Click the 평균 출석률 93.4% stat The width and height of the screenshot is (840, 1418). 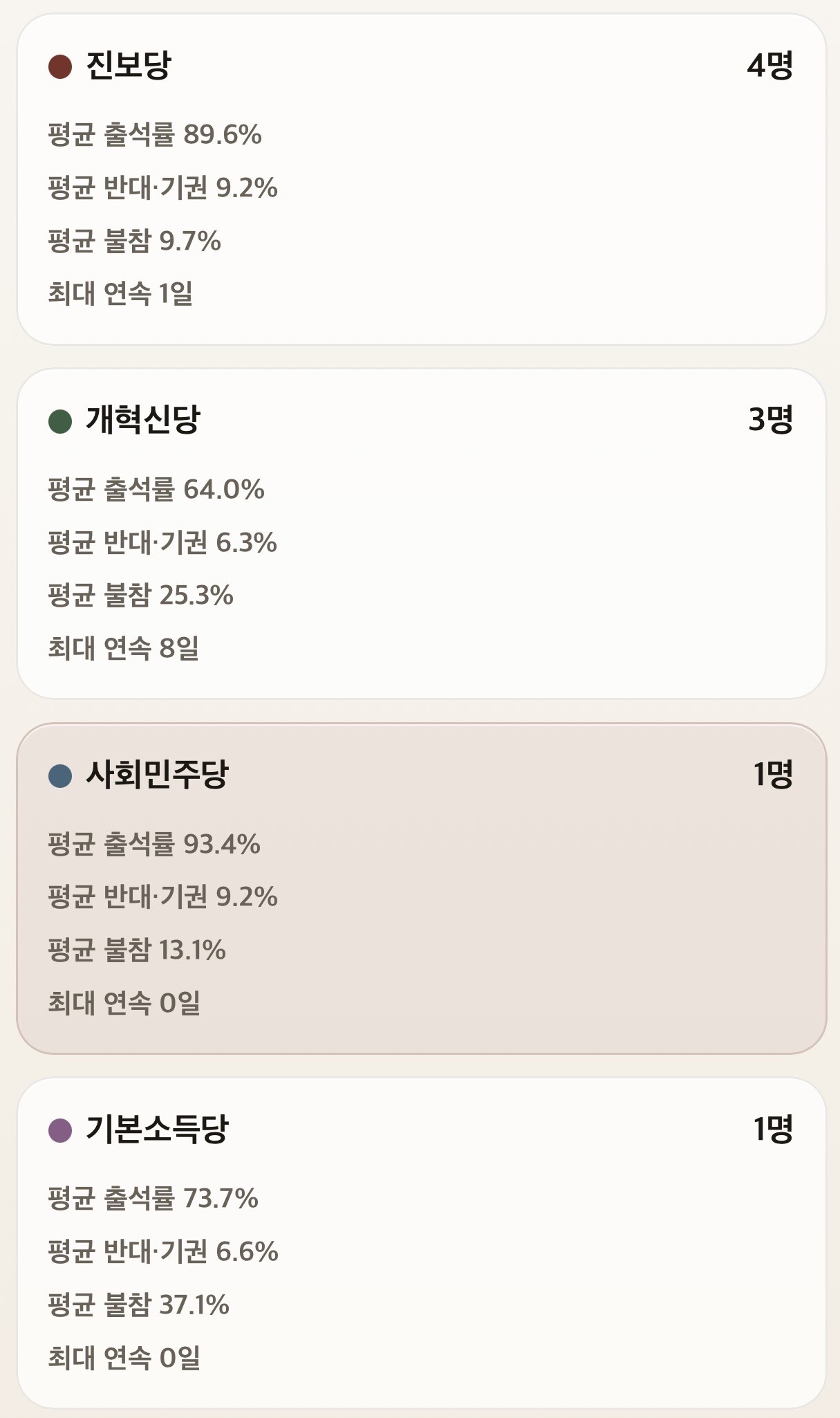coord(154,844)
